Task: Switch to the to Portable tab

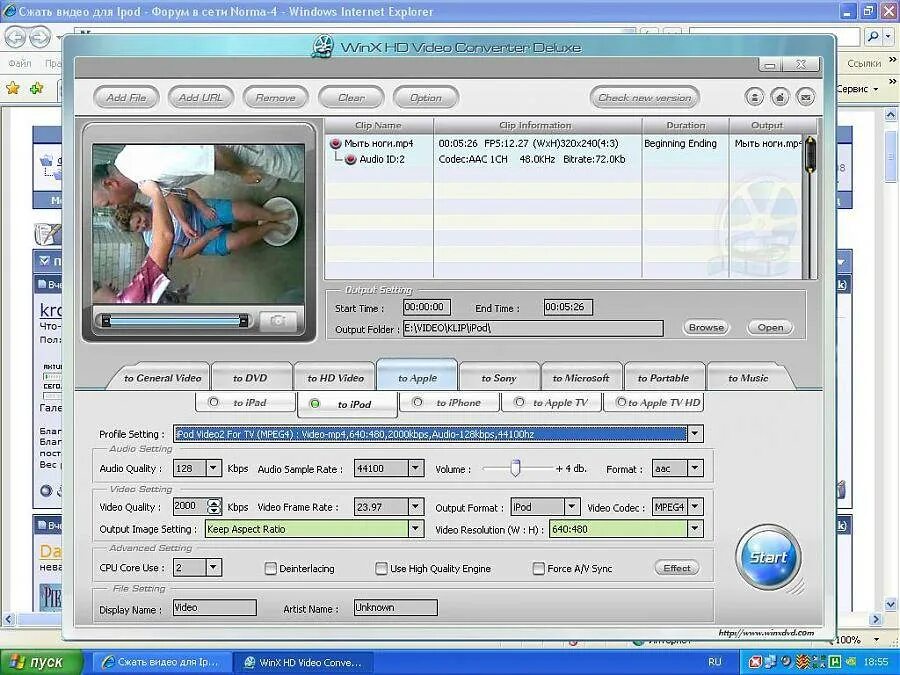Action: pos(663,378)
